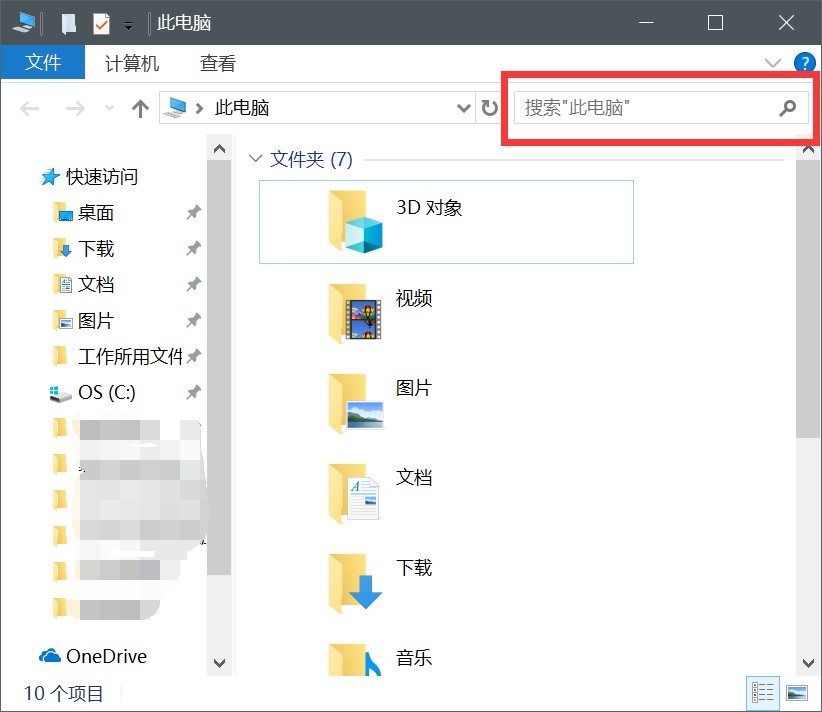Open the 文件 menu

(x=43, y=63)
